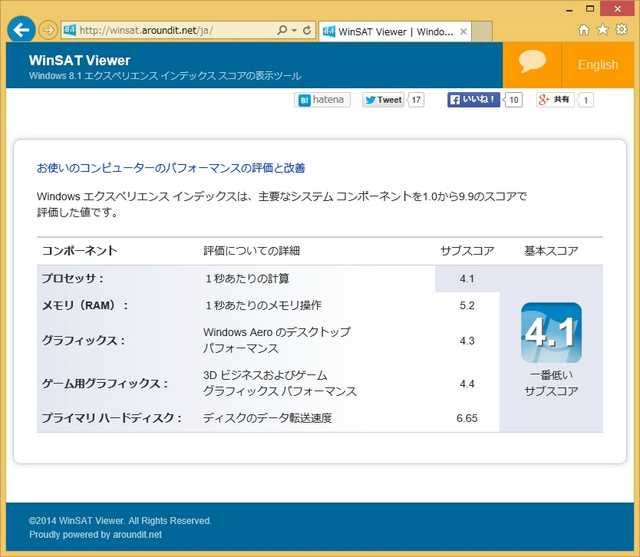Click the Facebook いいね！ like button
This screenshot has width=640, height=557.
coord(473,100)
